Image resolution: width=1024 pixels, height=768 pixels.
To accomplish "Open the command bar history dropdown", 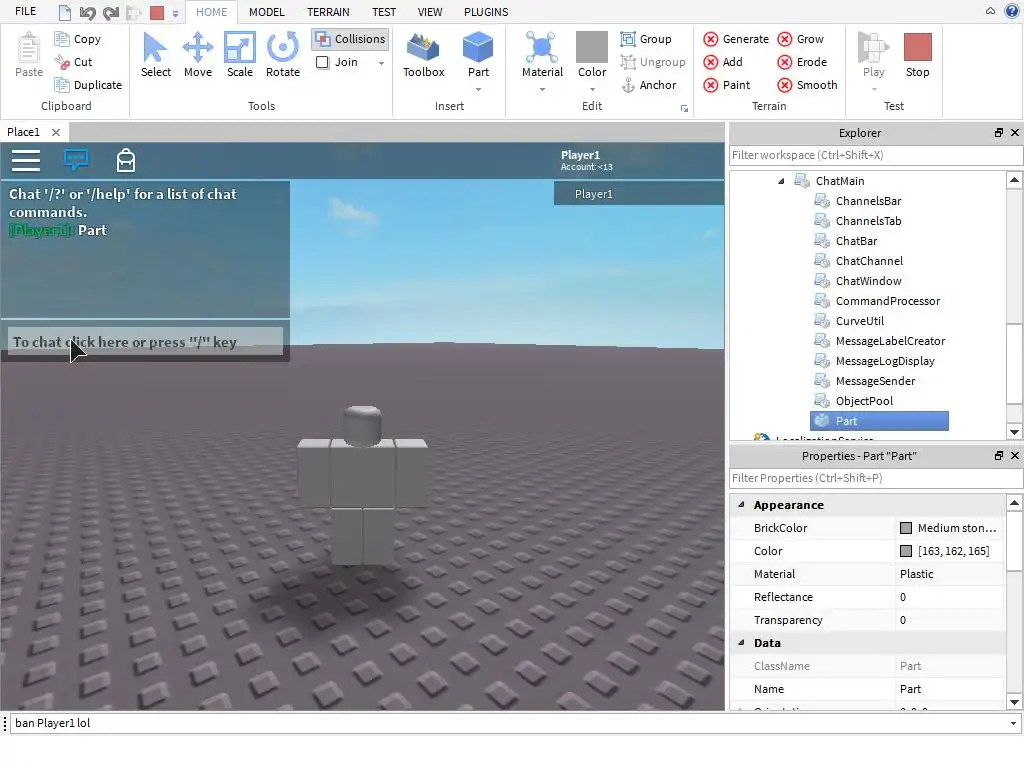I will [x=1013, y=724].
